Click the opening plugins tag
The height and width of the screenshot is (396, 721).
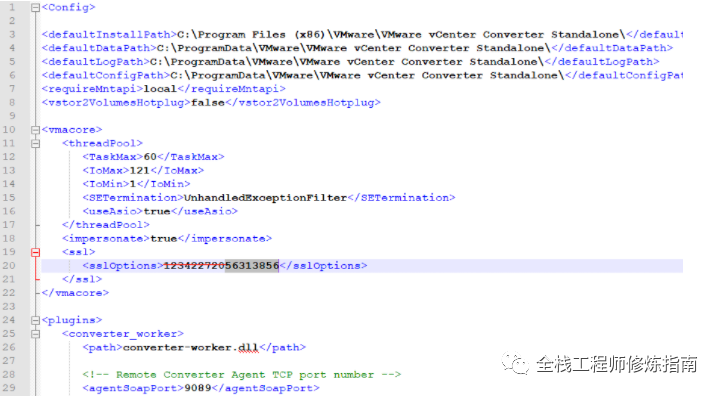point(72,320)
